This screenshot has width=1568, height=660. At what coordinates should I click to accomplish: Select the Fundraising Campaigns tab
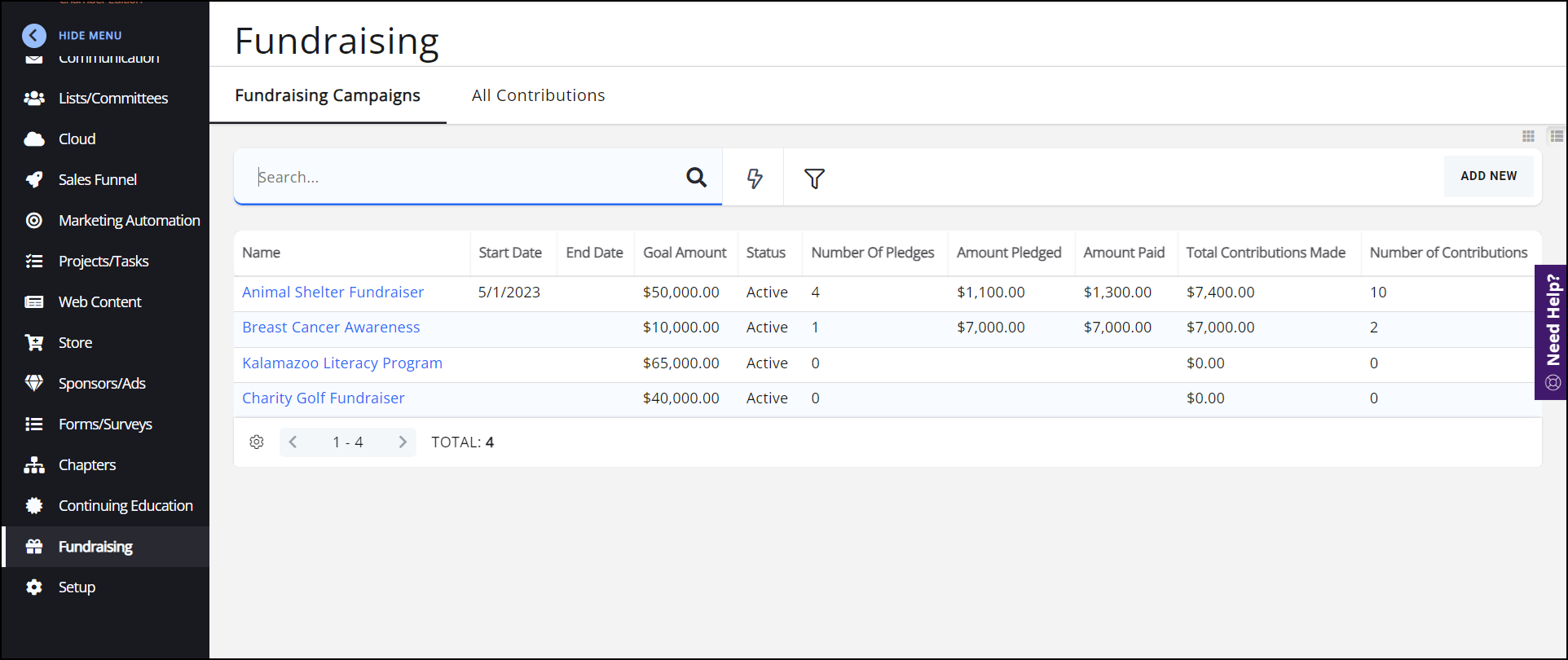[328, 95]
